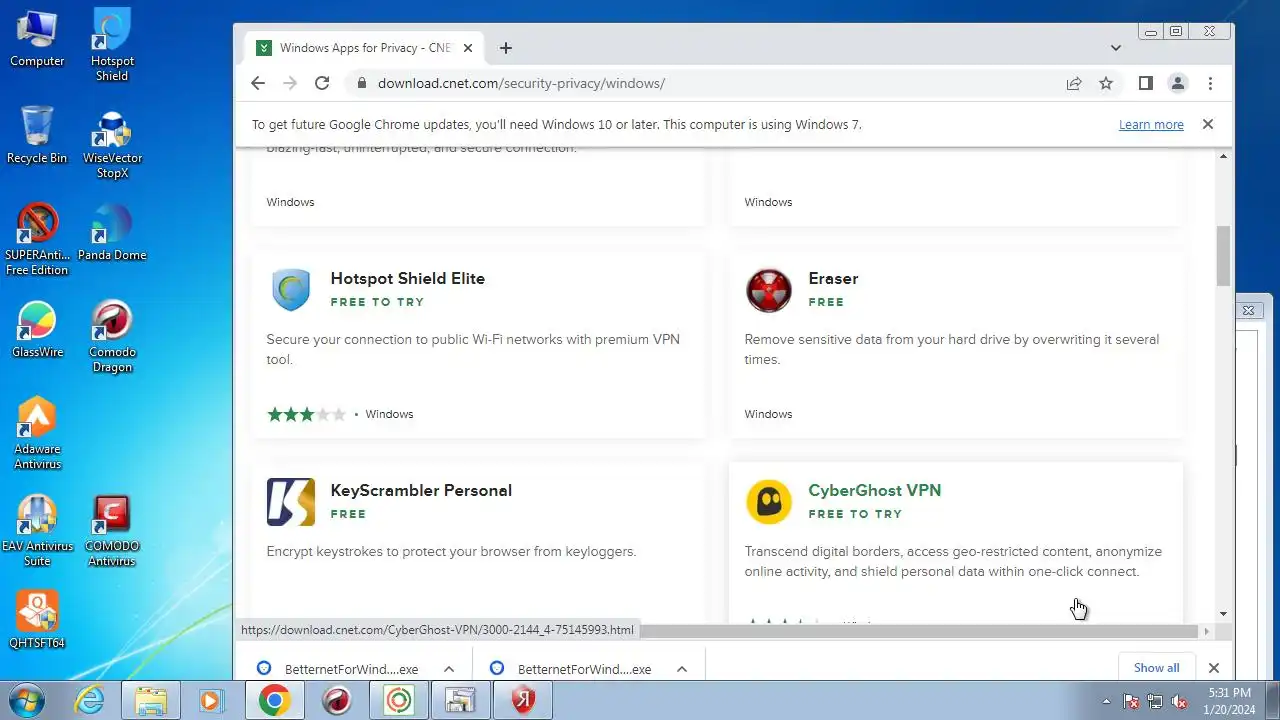Screen dimensions: 1280x720
Task: Reload the page in Chrome
Action: click(x=322, y=83)
